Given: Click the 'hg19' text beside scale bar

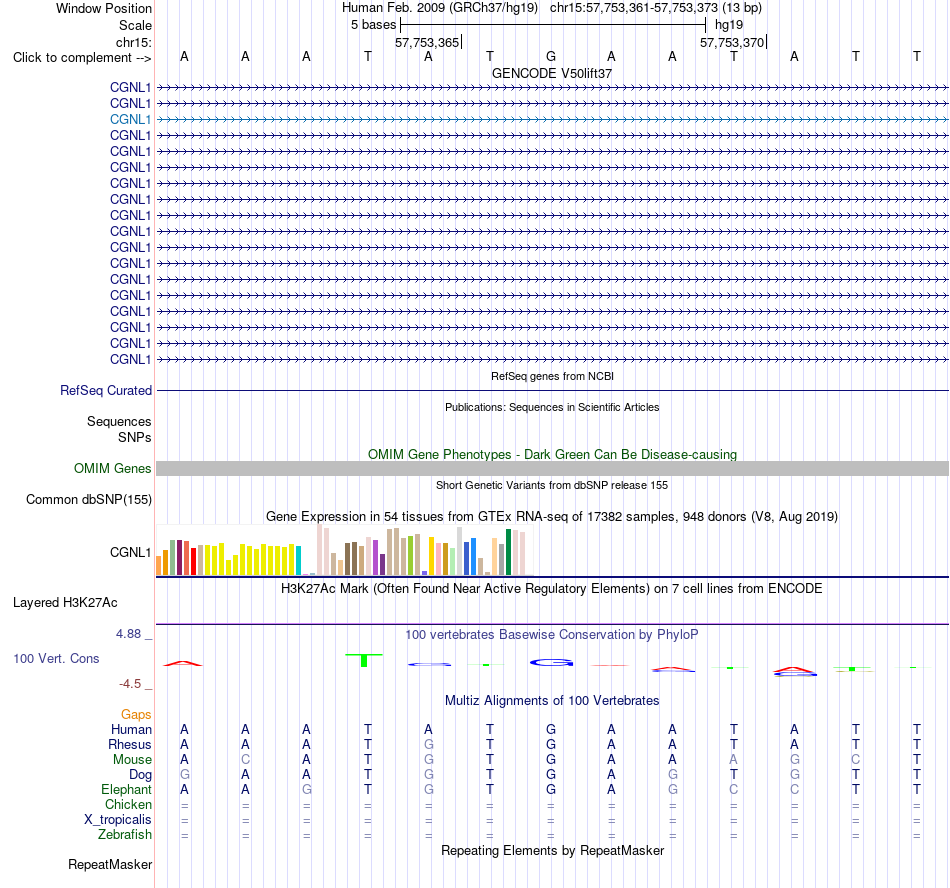Looking at the screenshot, I should coord(729,25).
